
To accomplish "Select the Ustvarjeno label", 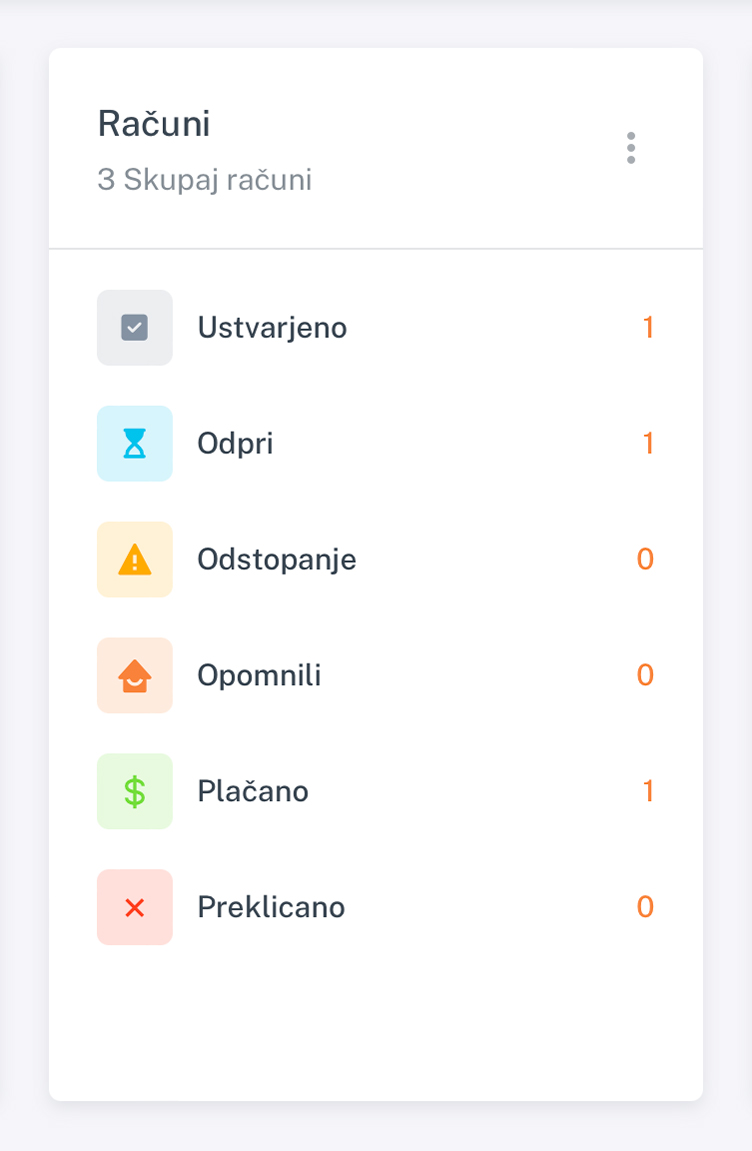I will tap(272, 328).
